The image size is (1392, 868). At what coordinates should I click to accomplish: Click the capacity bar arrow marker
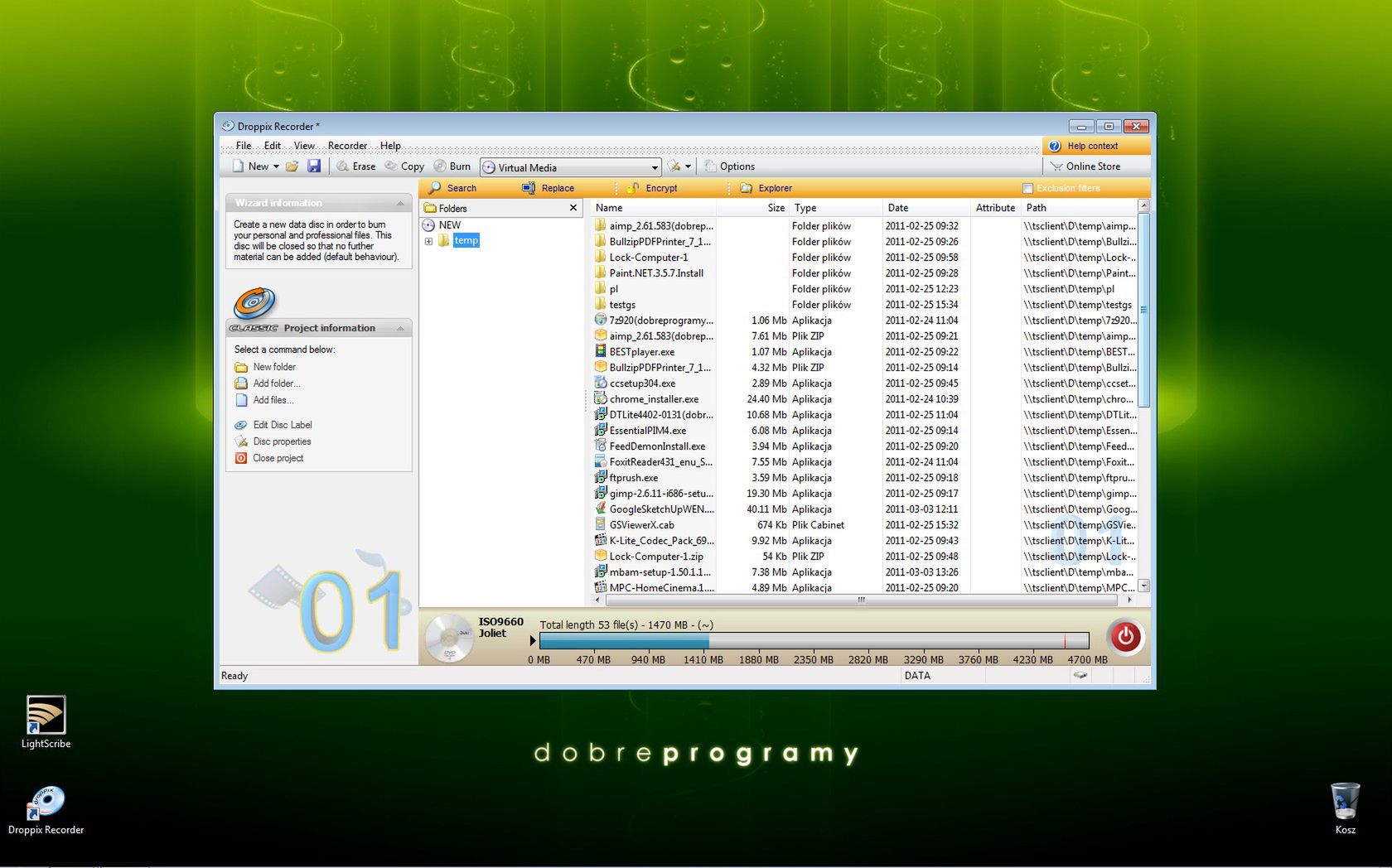click(533, 641)
